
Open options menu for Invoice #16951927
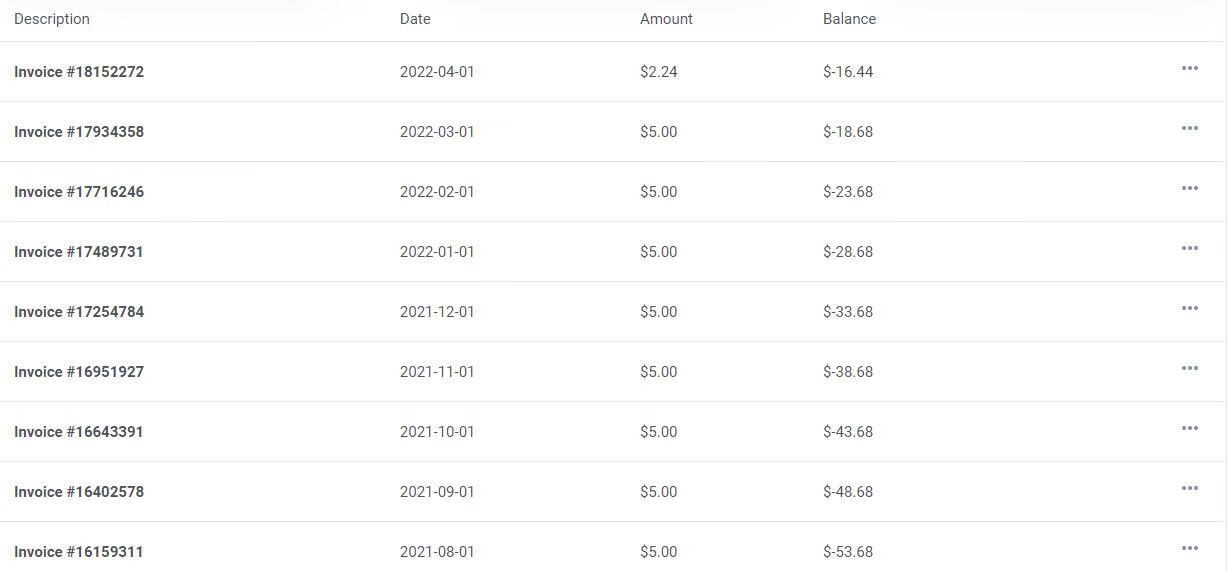coord(1189,369)
